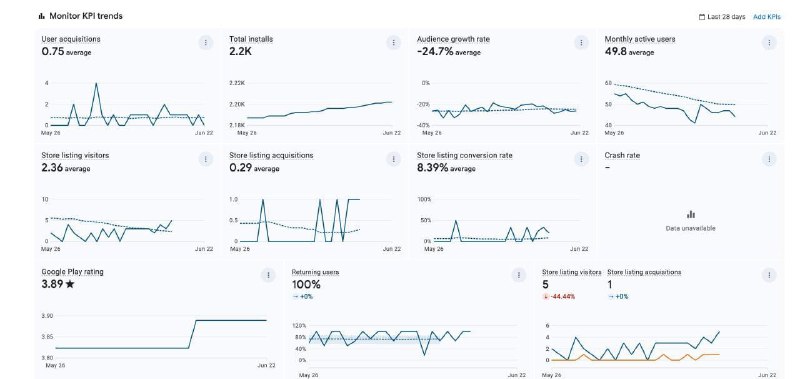
Task: Click the Monthly active users metric title
Action: pos(640,39)
